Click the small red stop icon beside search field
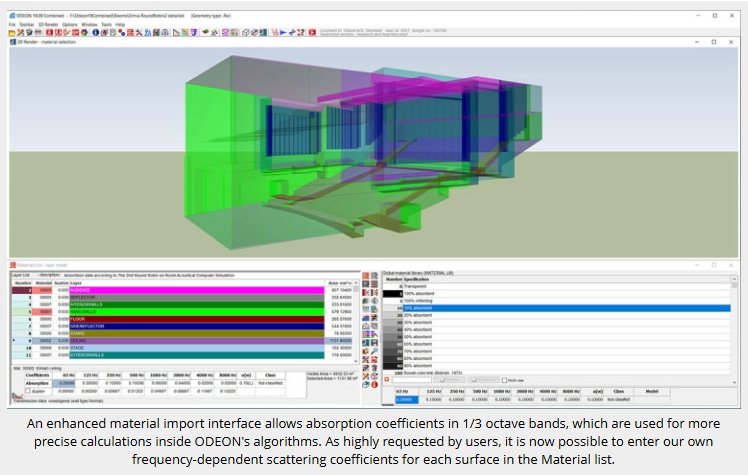Screen dimensions: 748x475 [387, 380]
